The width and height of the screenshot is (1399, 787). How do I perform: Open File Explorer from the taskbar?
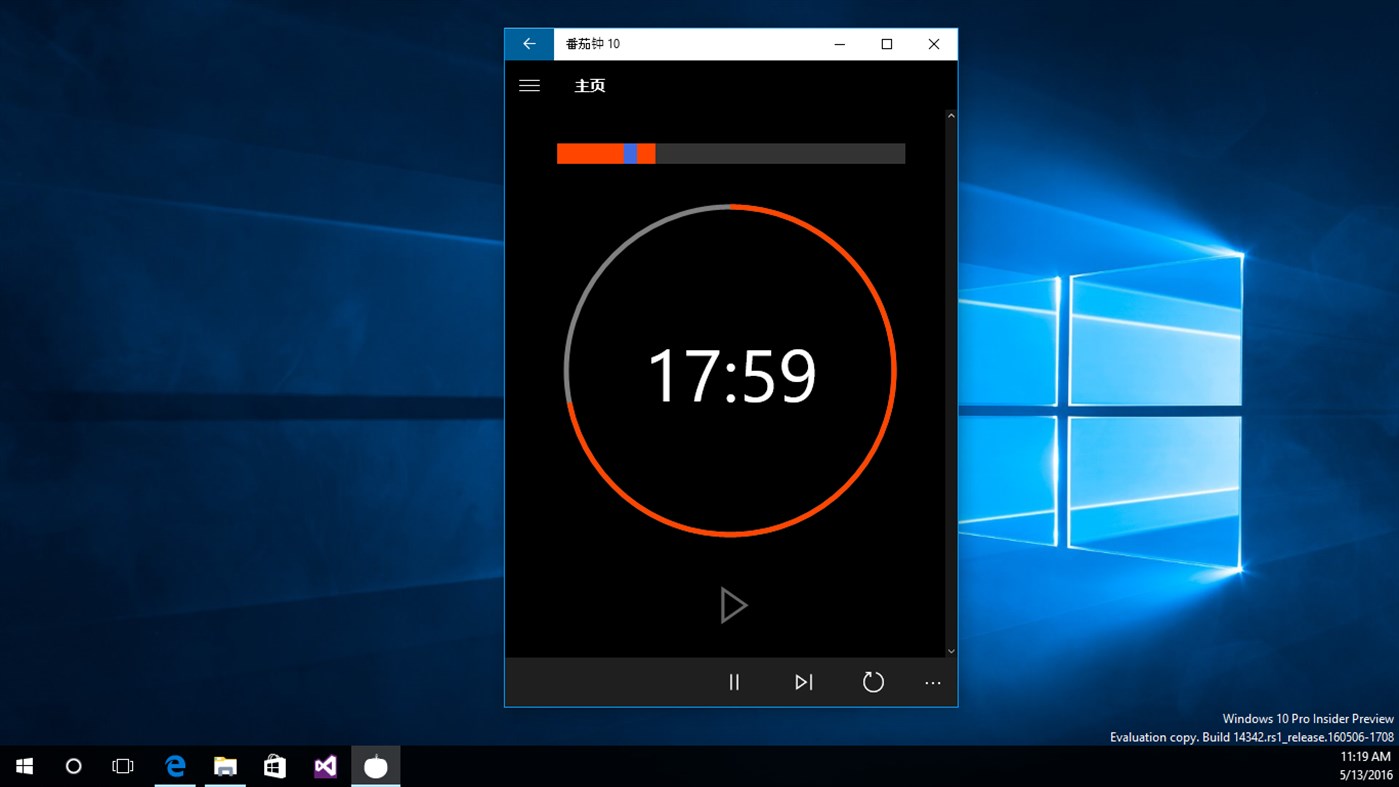click(x=224, y=765)
